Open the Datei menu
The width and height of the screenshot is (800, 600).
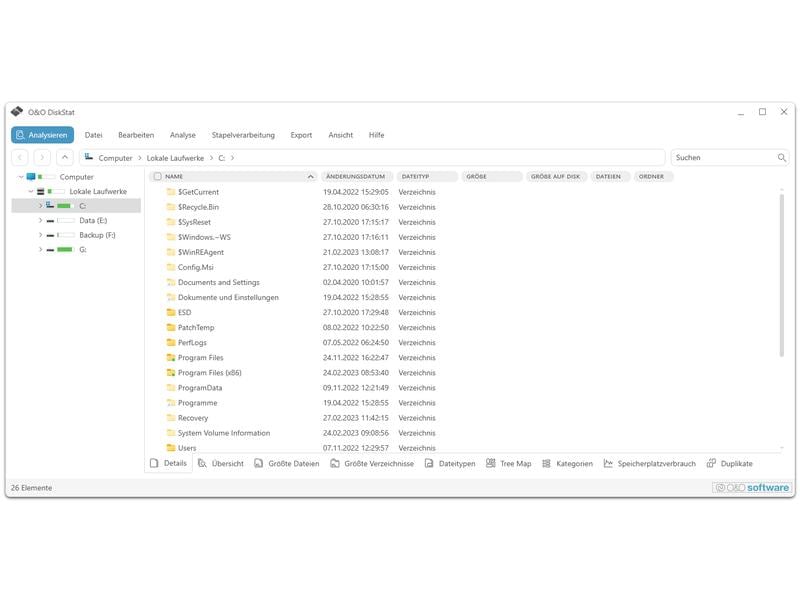pos(93,135)
